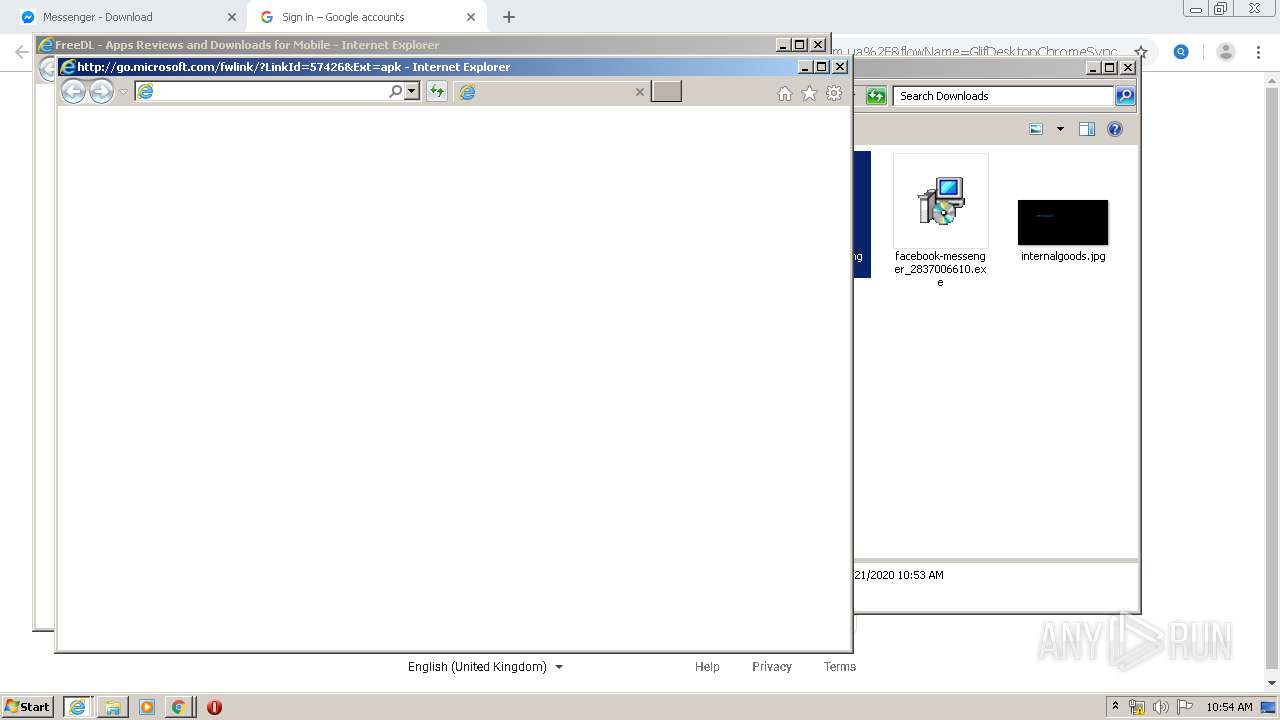This screenshot has width=1280, height=720.
Task: Open network tray icon
Action: (1137, 707)
